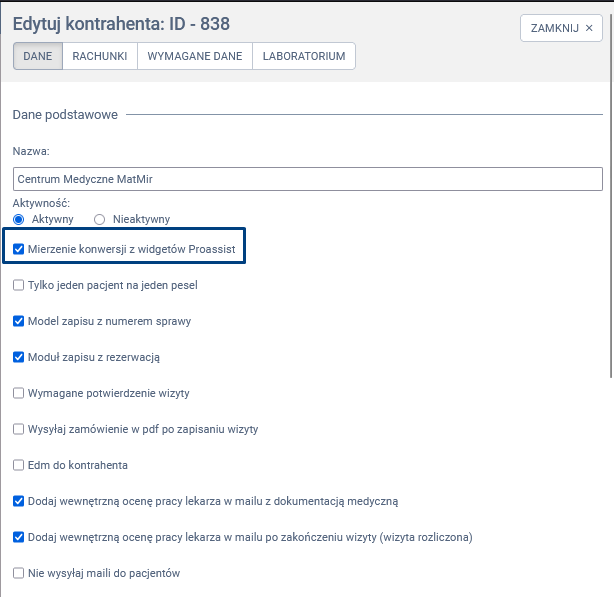Click the Dane podstawowe section header
The image size is (614, 597).
pos(65,115)
